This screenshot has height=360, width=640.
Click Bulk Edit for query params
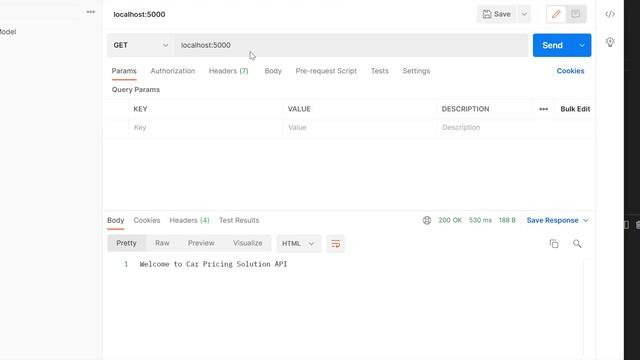[575, 109]
